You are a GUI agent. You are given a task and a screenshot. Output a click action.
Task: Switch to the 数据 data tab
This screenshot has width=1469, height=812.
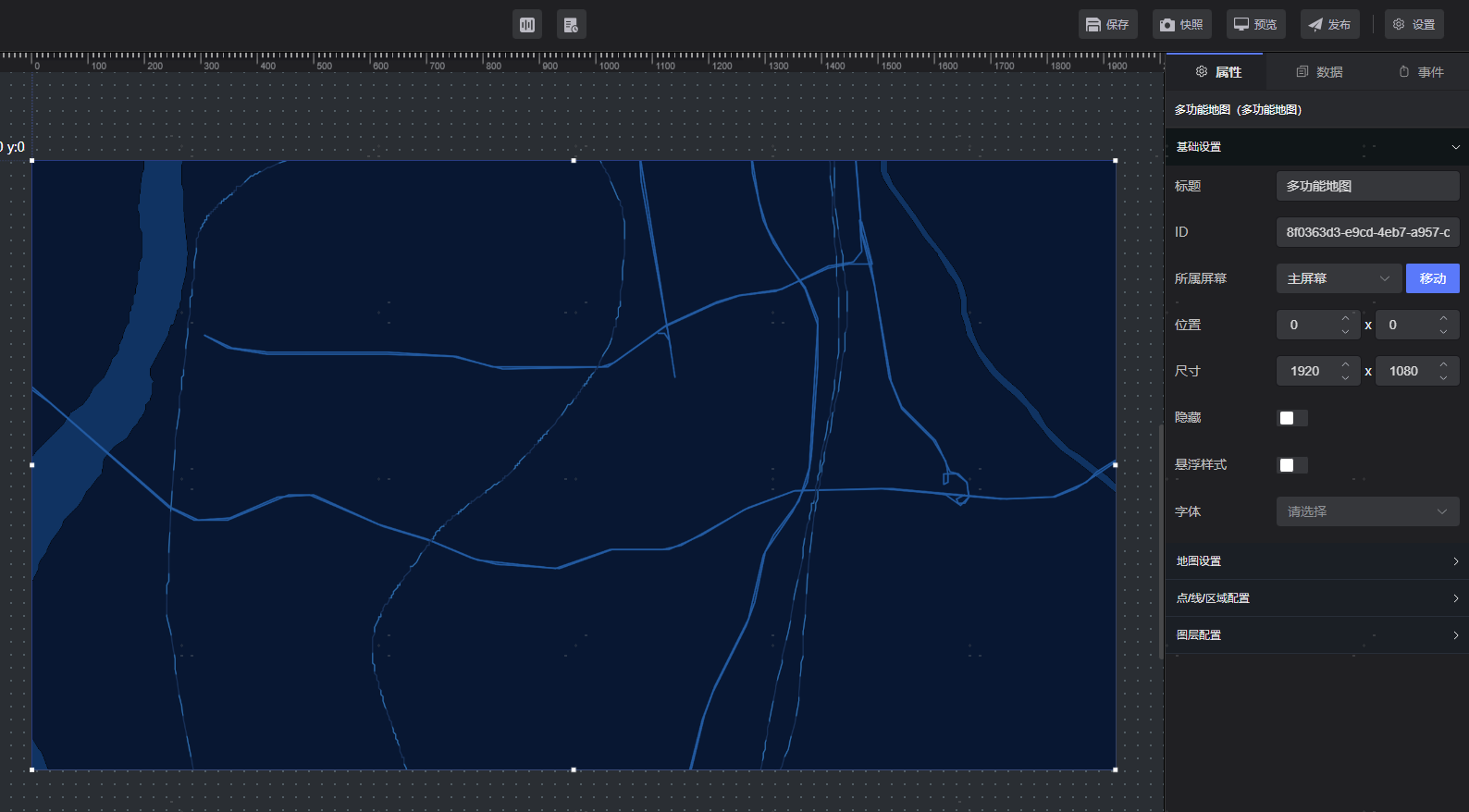(1319, 72)
